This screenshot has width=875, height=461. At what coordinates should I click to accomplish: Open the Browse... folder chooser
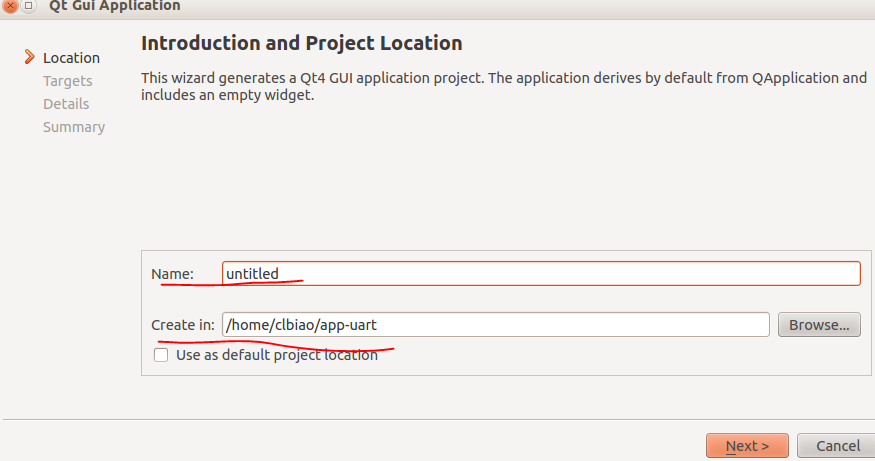tap(819, 325)
